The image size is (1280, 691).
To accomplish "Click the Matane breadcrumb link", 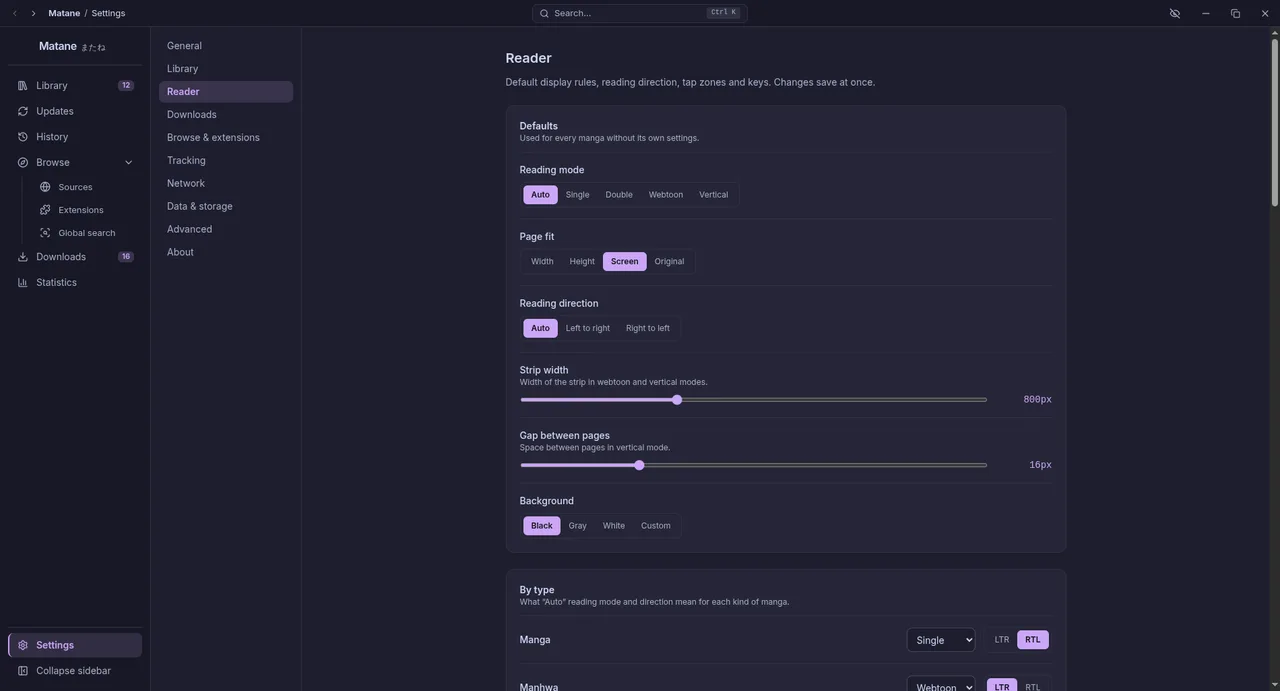I will (x=64, y=13).
